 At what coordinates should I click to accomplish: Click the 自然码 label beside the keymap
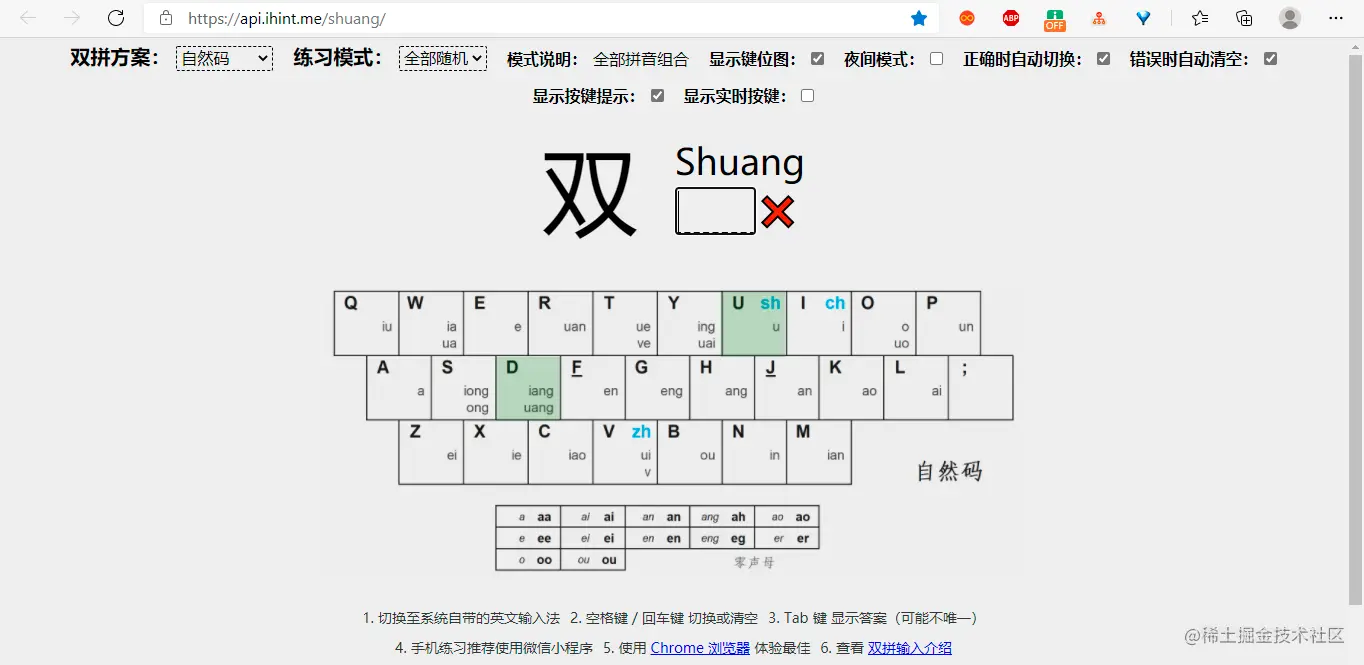click(x=950, y=471)
